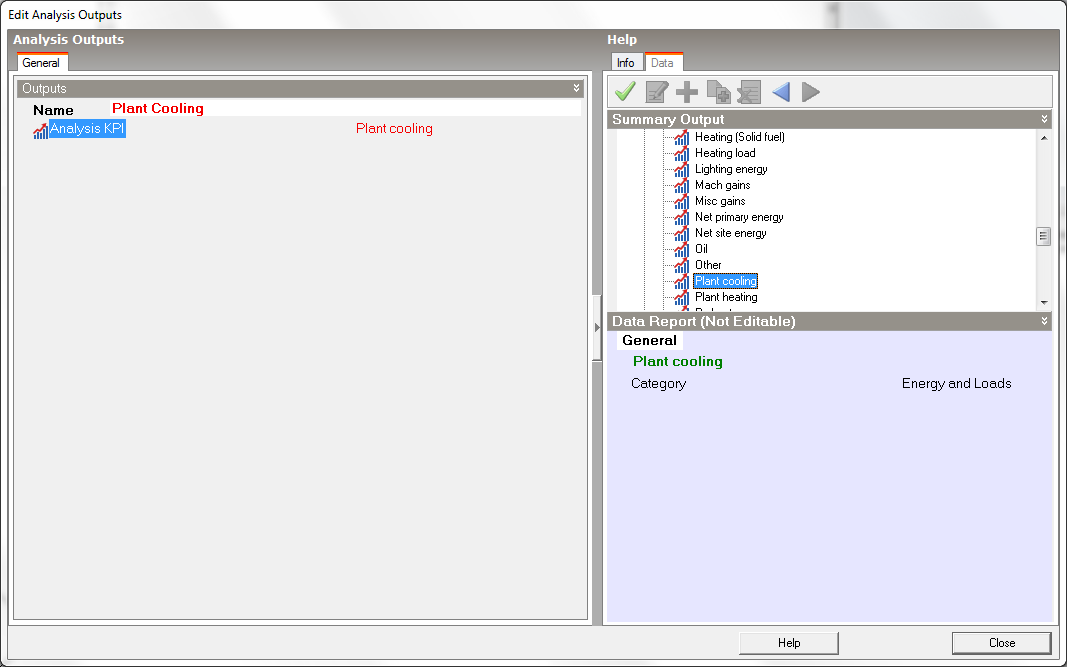Click the grey forward arrow icon
The image size is (1067, 667).
pos(811,92)
